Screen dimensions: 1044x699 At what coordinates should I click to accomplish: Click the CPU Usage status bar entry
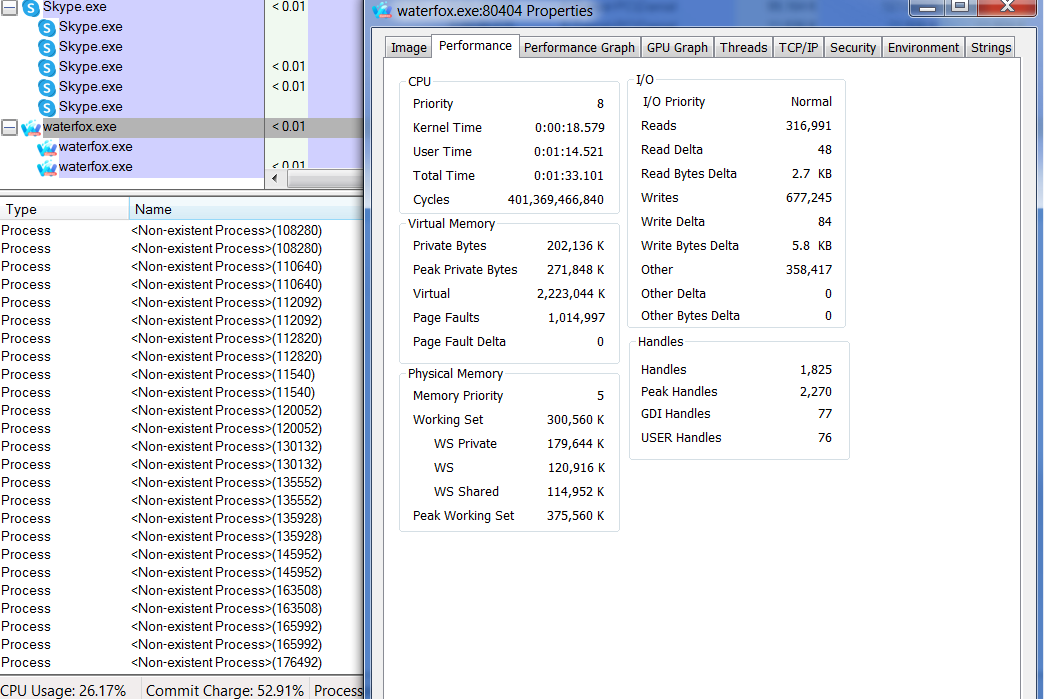click(63, 690)
